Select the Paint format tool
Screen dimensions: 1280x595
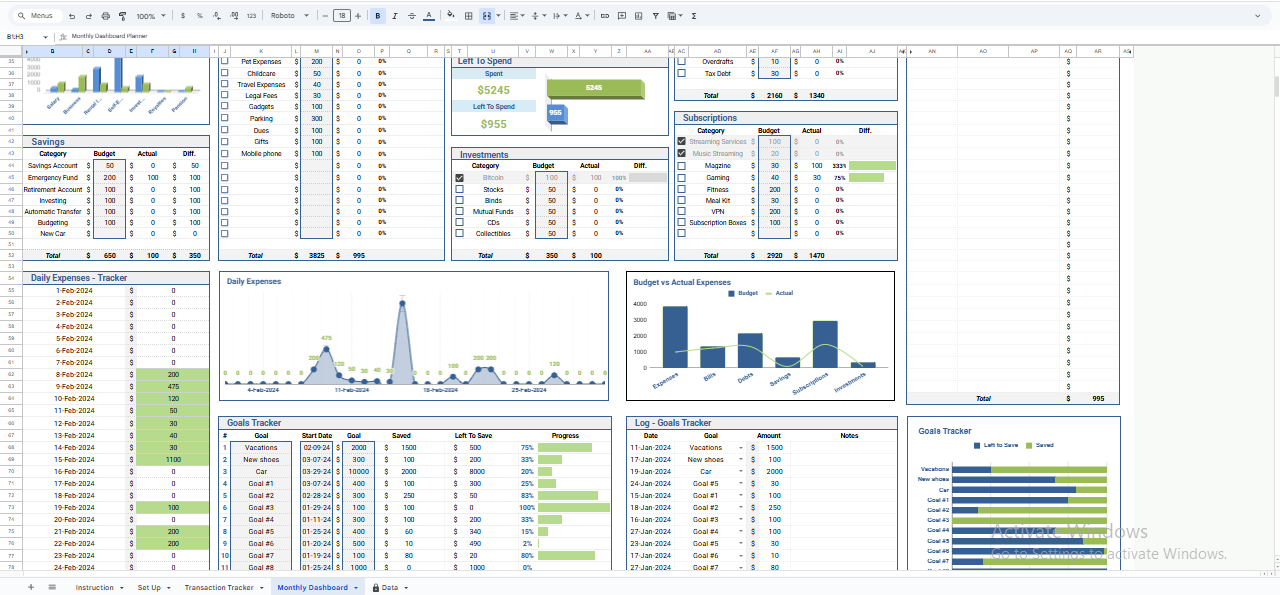tap(122, 15)
